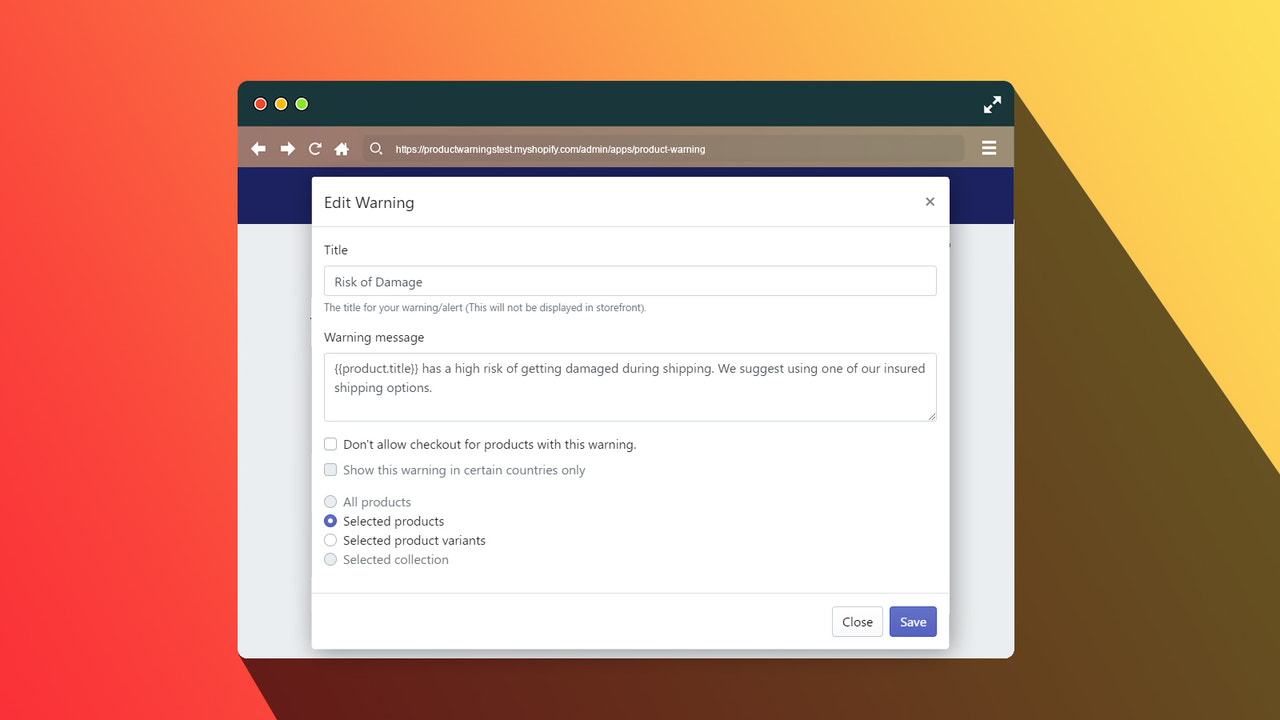Choose 'Selected product variants' option
Image resolution: width=1280 pixels, height=720 pixels.
coord(330,540)
